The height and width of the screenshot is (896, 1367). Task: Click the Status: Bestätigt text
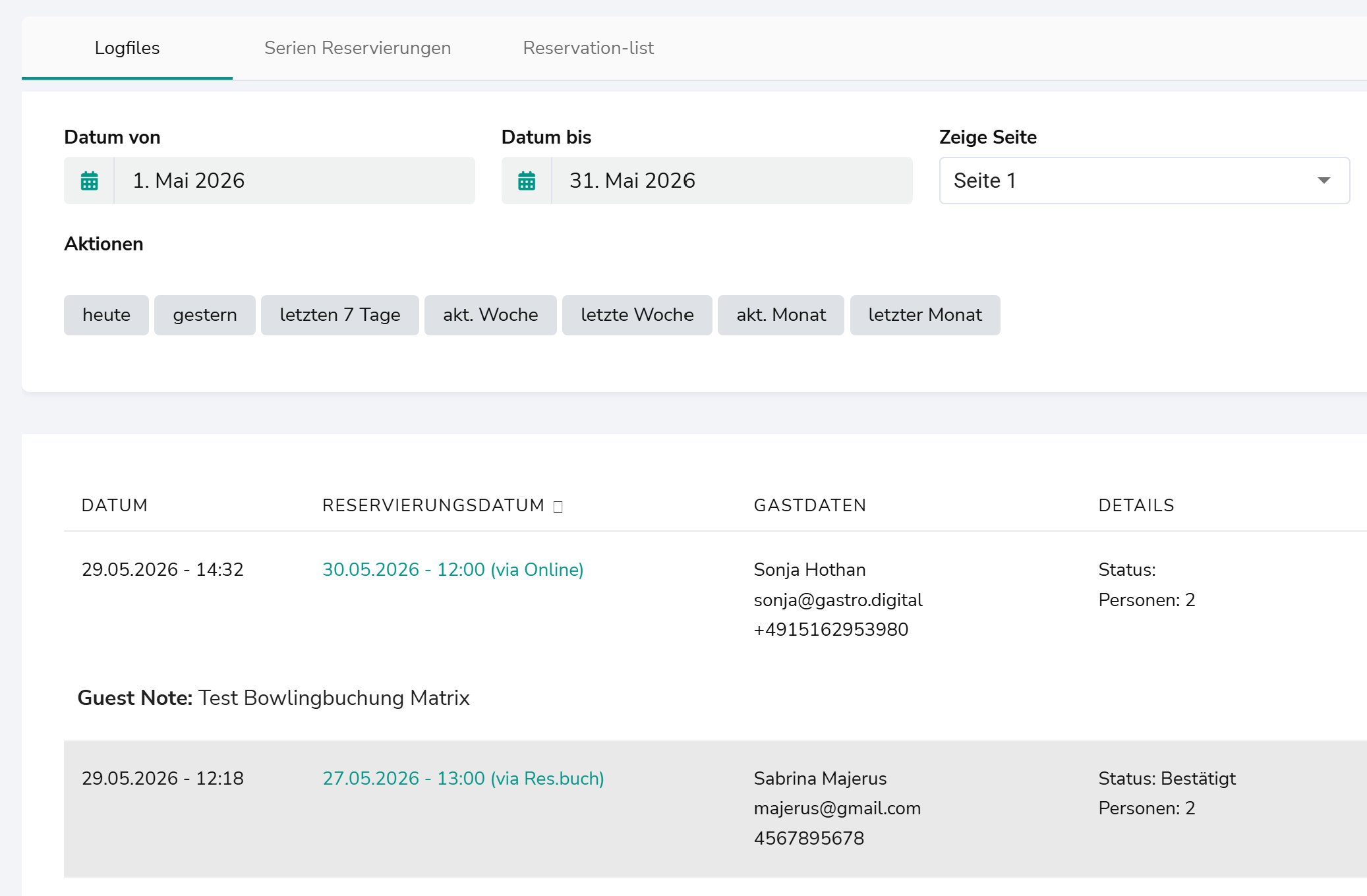pos(1167,778)
